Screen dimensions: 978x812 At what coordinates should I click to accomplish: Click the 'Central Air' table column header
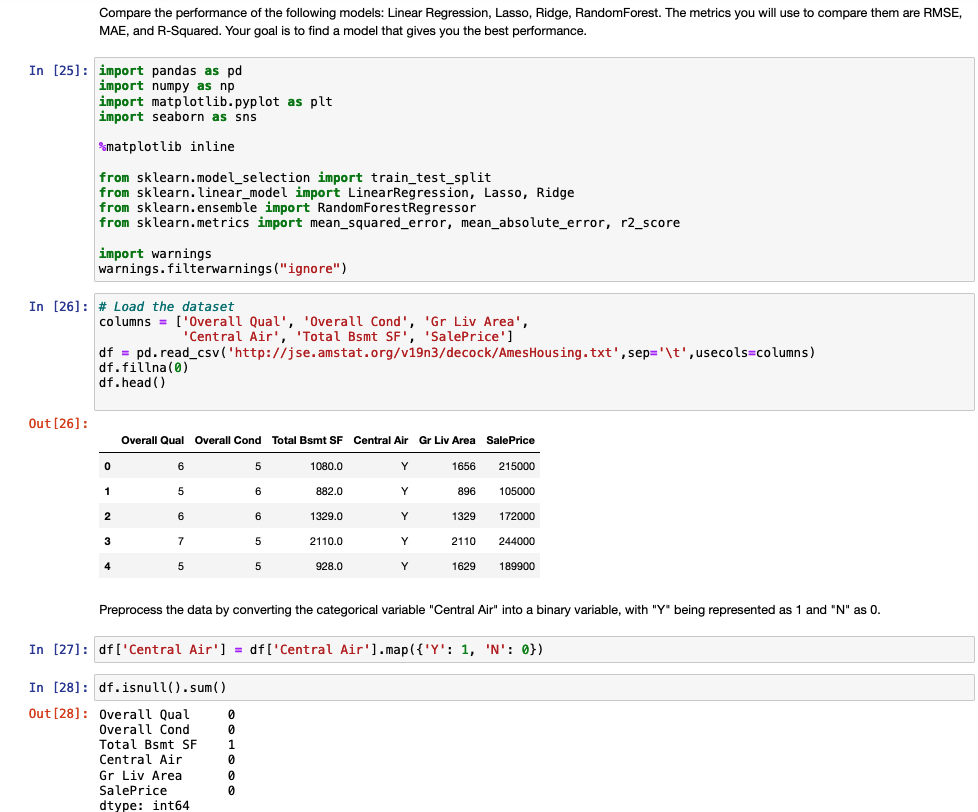380,440
